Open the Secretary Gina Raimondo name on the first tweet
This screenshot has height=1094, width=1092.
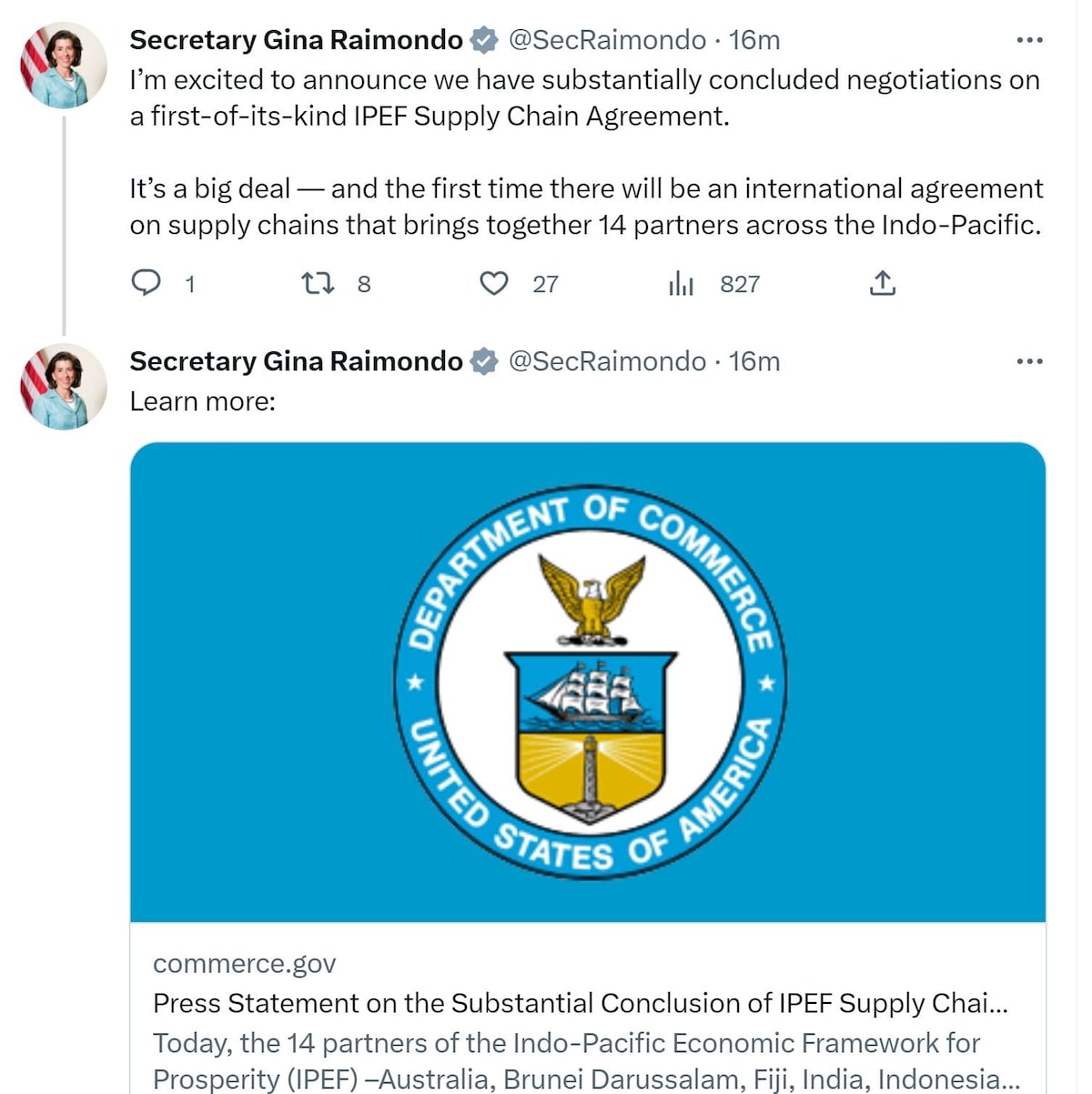coord(296,40)
